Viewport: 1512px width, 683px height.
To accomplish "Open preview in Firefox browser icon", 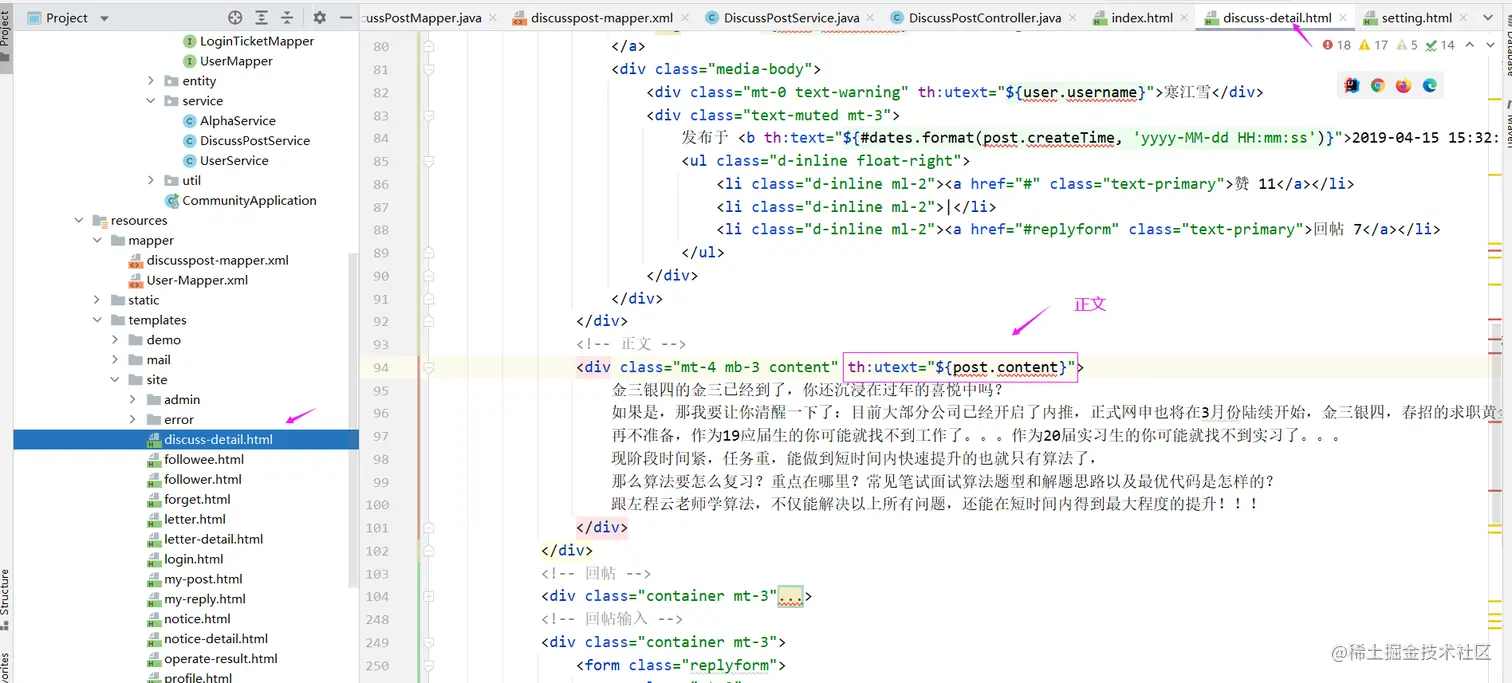I will click(1404, 86).
